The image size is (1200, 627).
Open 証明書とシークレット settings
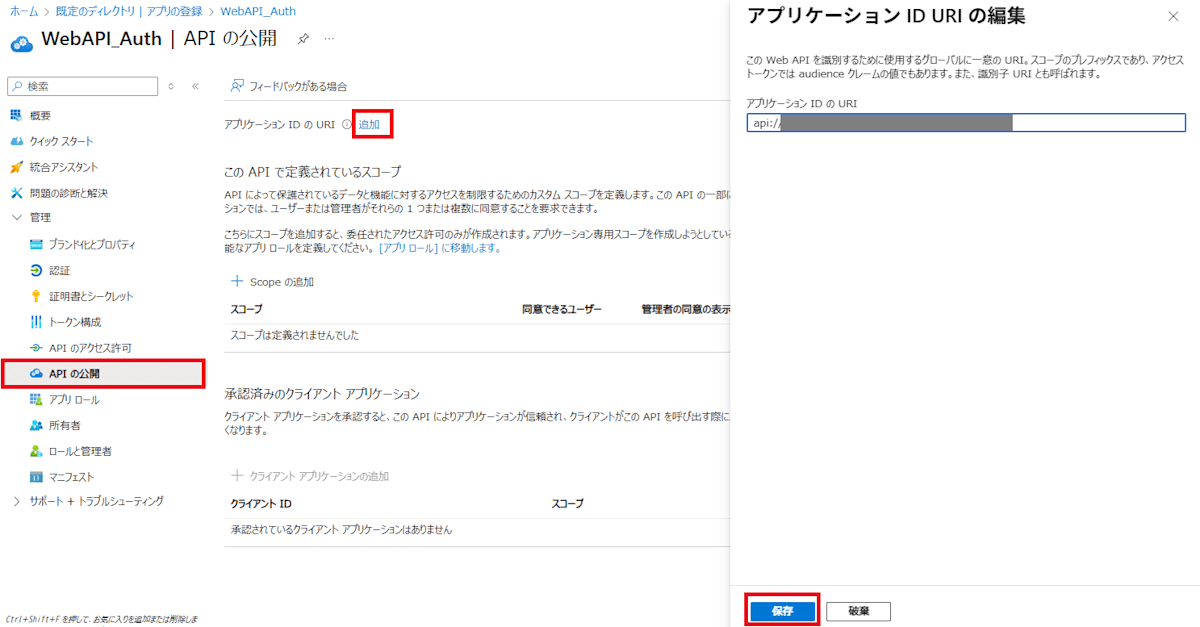click(x=91, y=296)
